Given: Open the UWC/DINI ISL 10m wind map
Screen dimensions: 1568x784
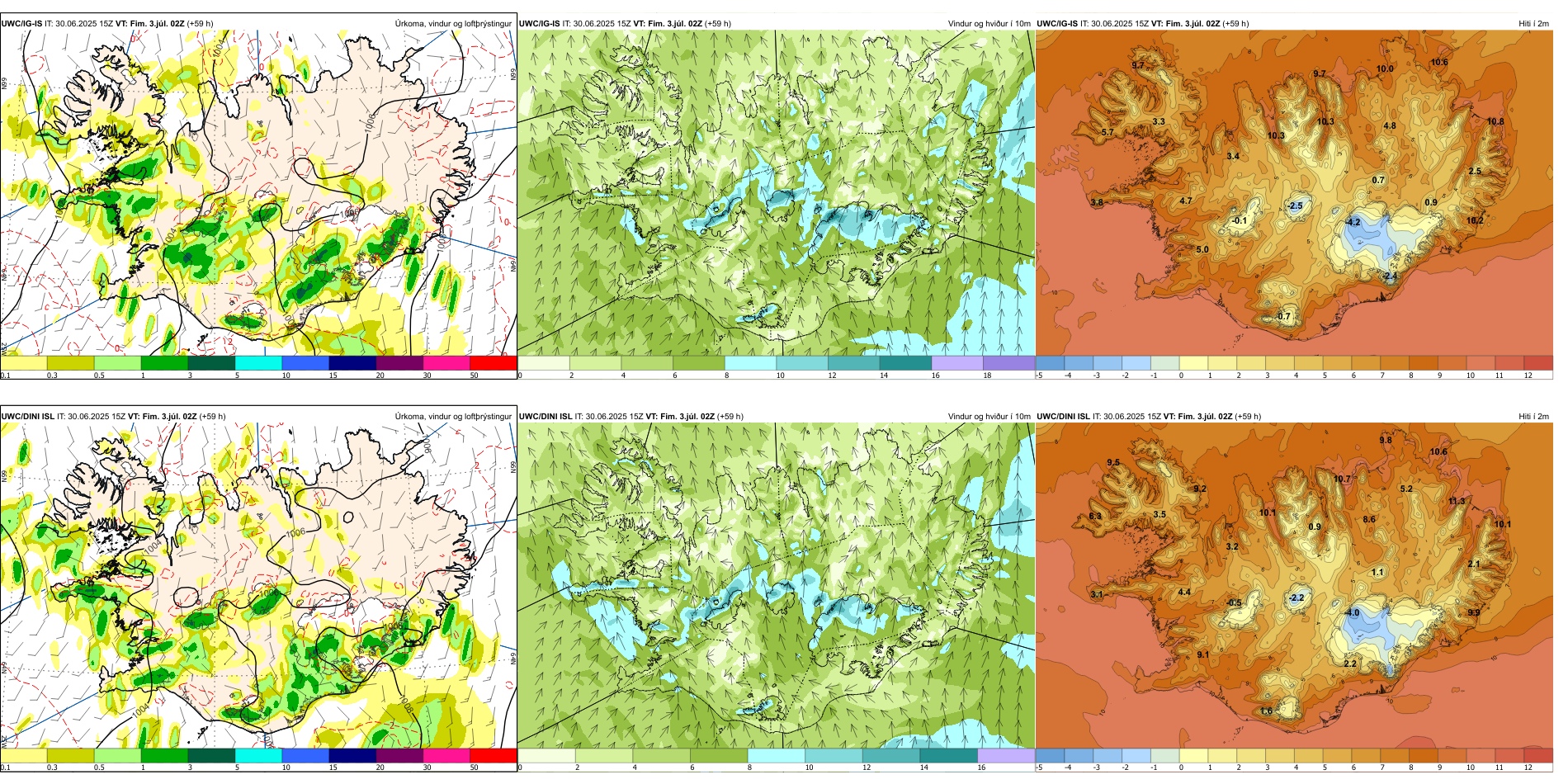Looking at the screenshot, I should (776, 586).
